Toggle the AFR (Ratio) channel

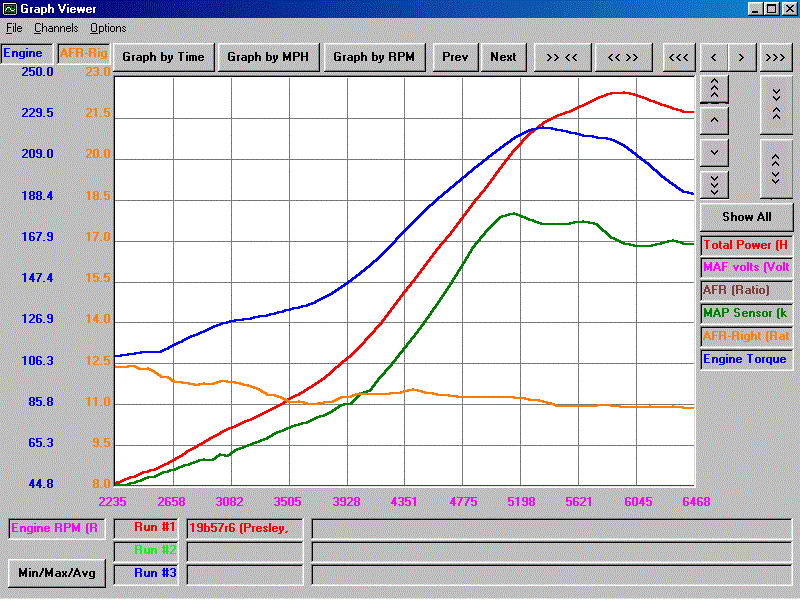746,290
